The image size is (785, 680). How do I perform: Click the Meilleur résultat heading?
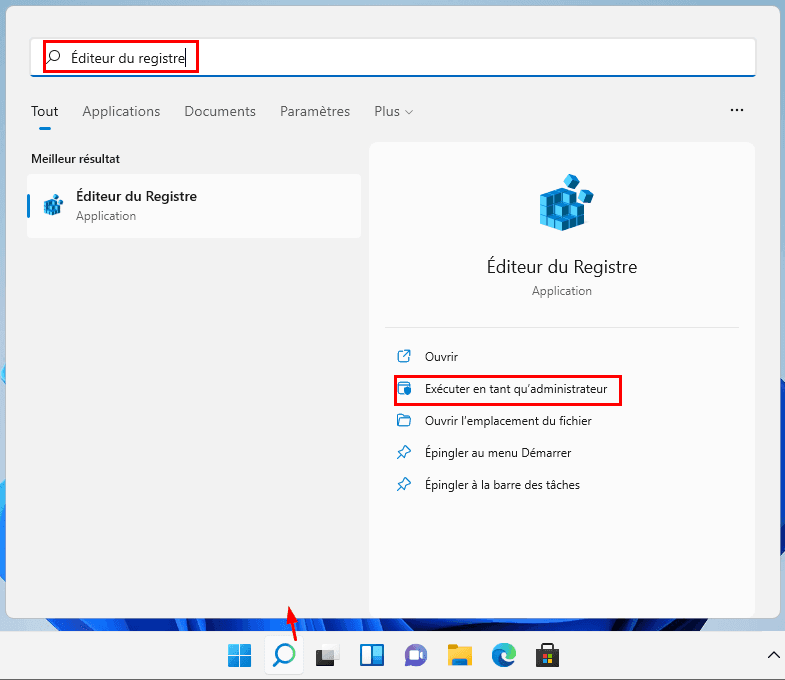76,159
